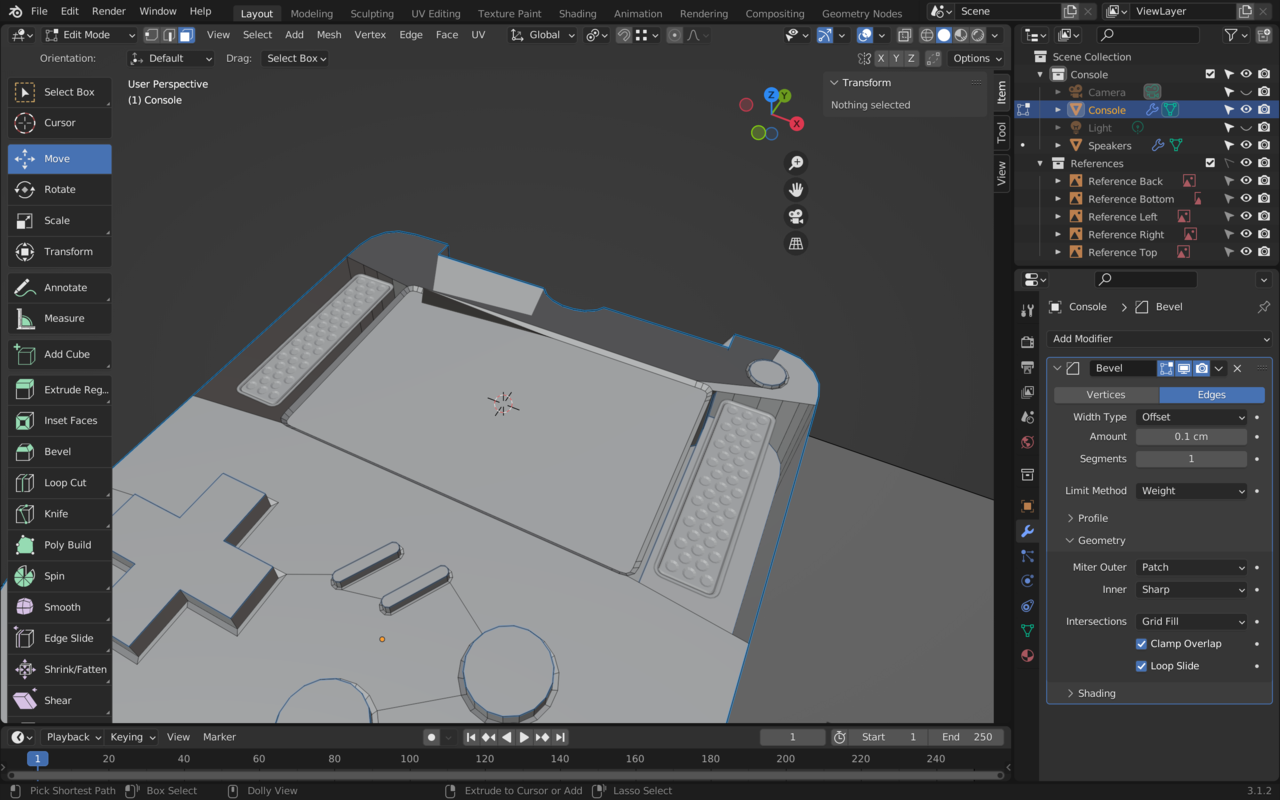Open the Modifier properties wrench tab
The image size is (1280, 800).
1027,531
